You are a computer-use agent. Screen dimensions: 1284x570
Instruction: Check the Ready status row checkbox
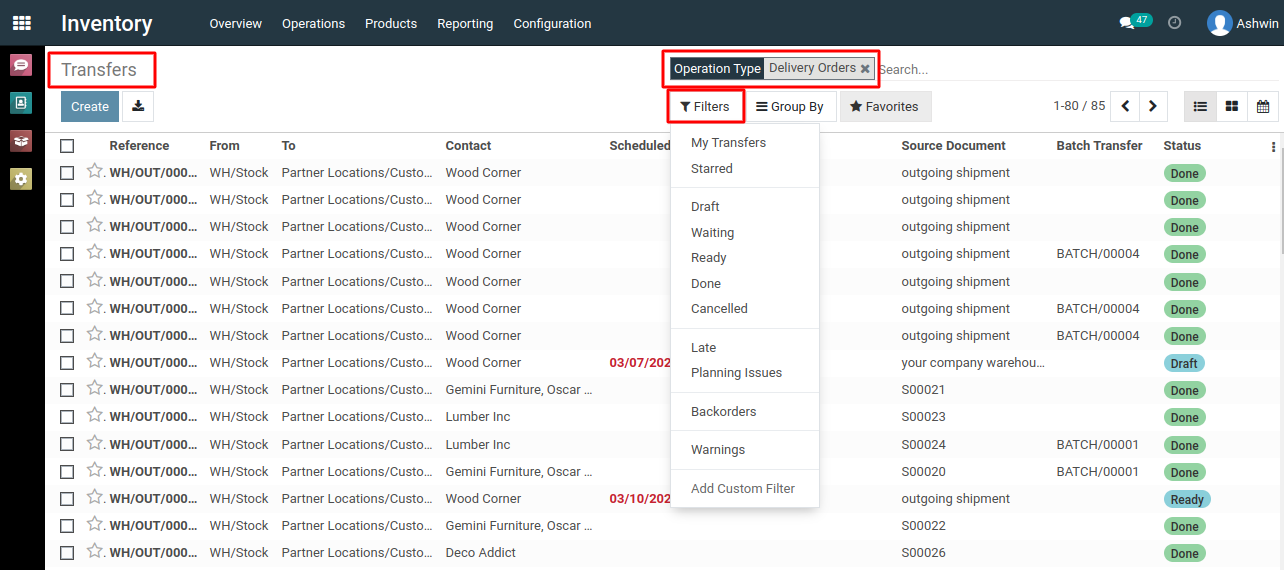[x=67, y=499]
